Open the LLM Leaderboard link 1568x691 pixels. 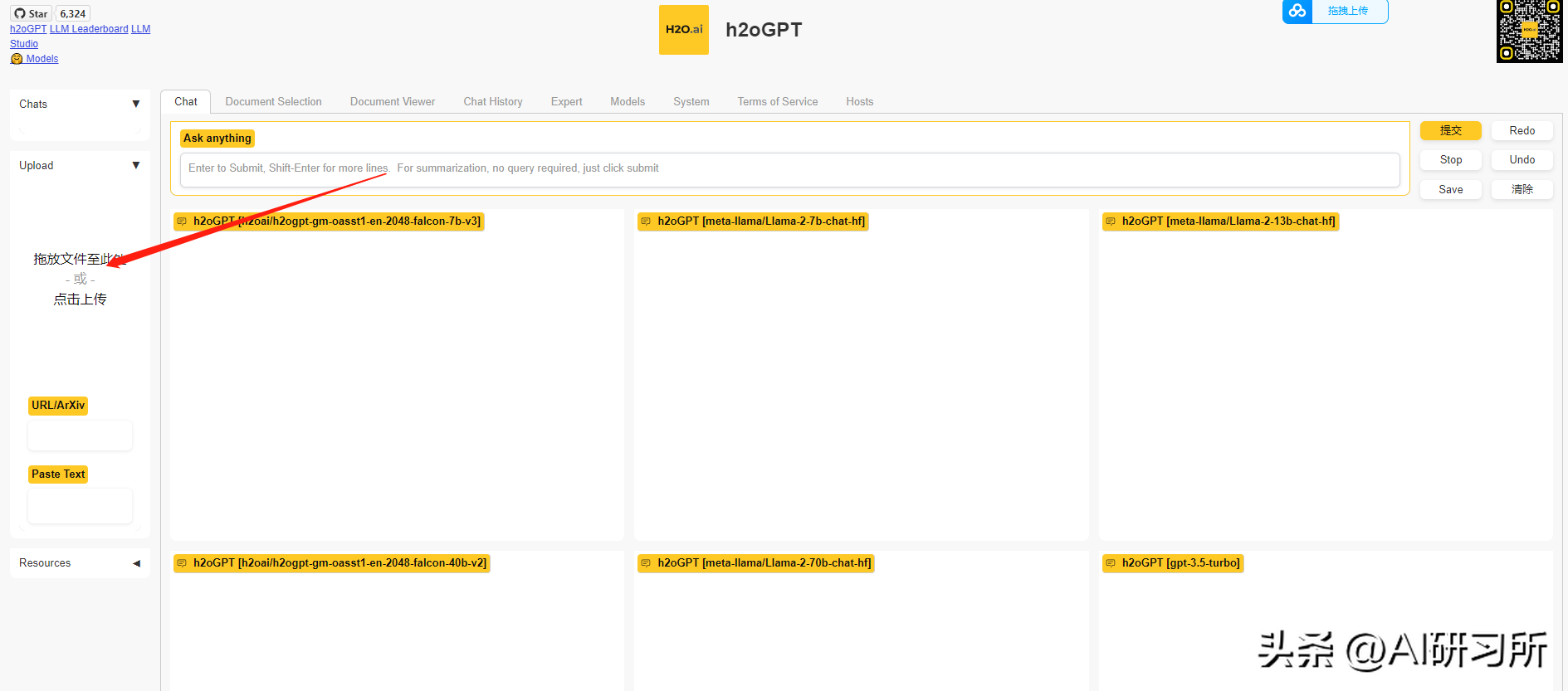(x=89, y=29)
